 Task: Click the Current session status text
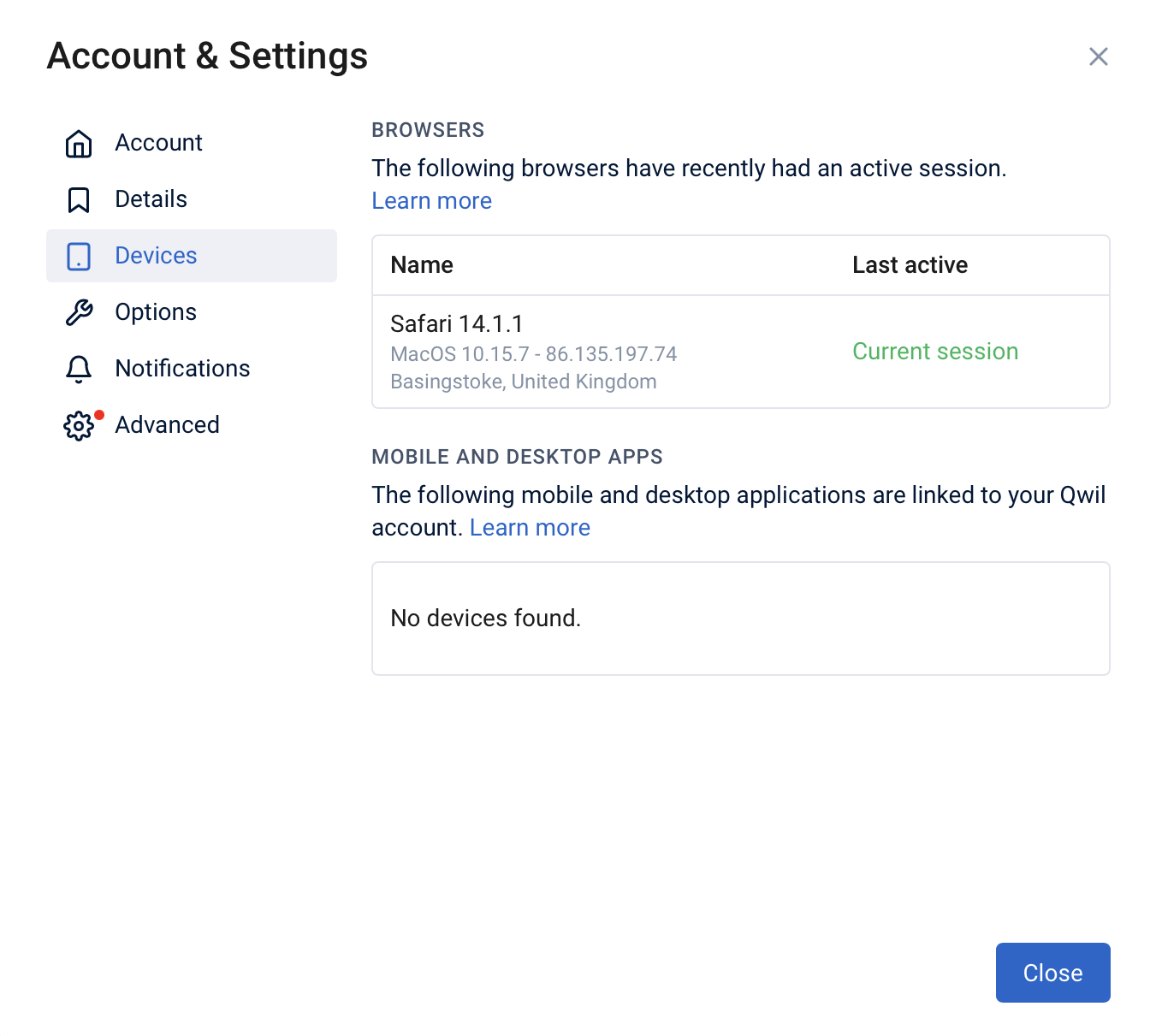[x=935, y=352]
